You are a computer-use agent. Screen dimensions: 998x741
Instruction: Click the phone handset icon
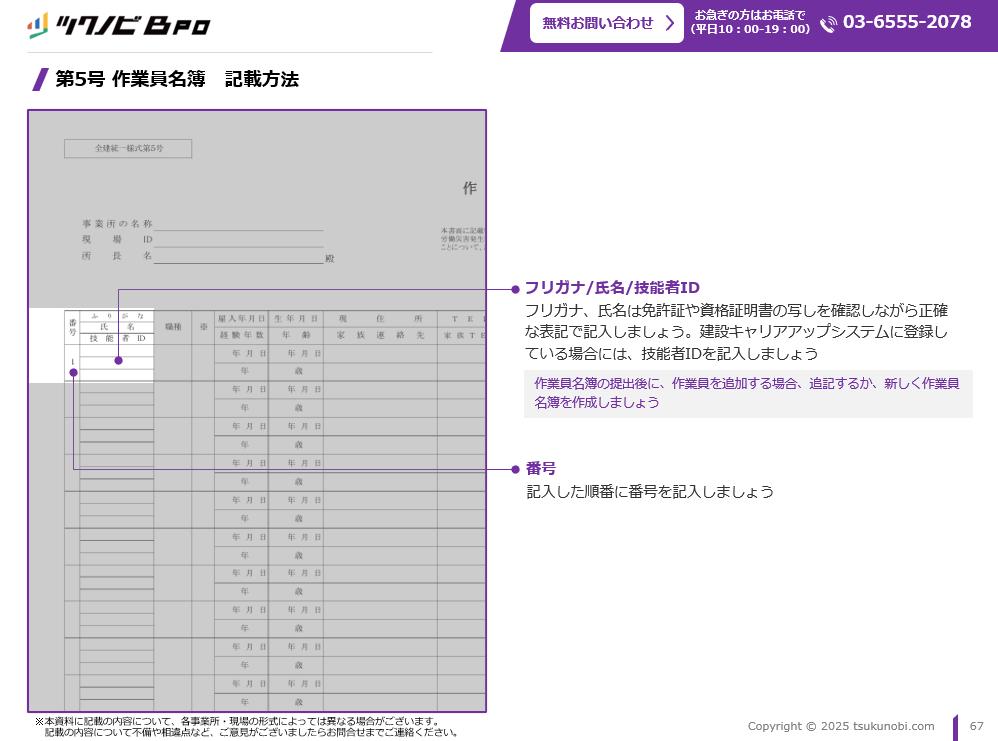pyautogui.click(x=828, y=24)
